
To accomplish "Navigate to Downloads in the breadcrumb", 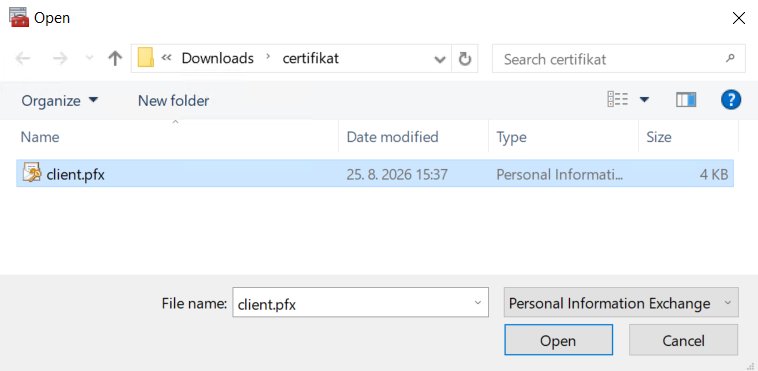I will tap(218, 59).
